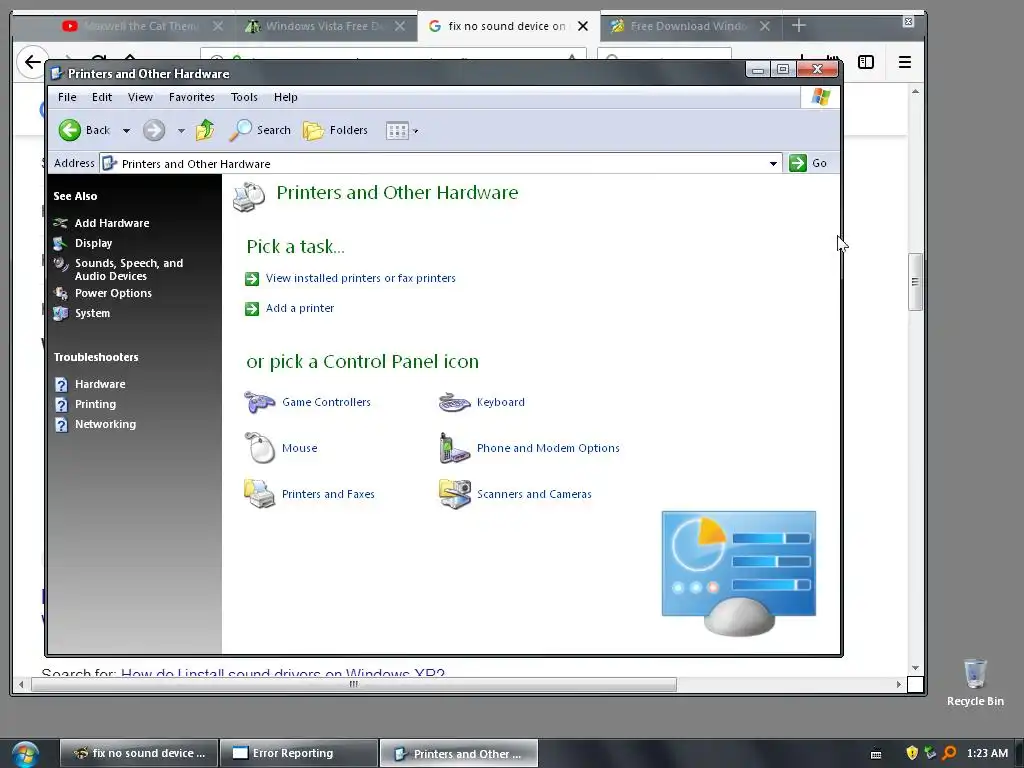Toggle the Folders pane button
This screenshot has width=1024, height=768.
pyautogui.click(x=336, y=130)
